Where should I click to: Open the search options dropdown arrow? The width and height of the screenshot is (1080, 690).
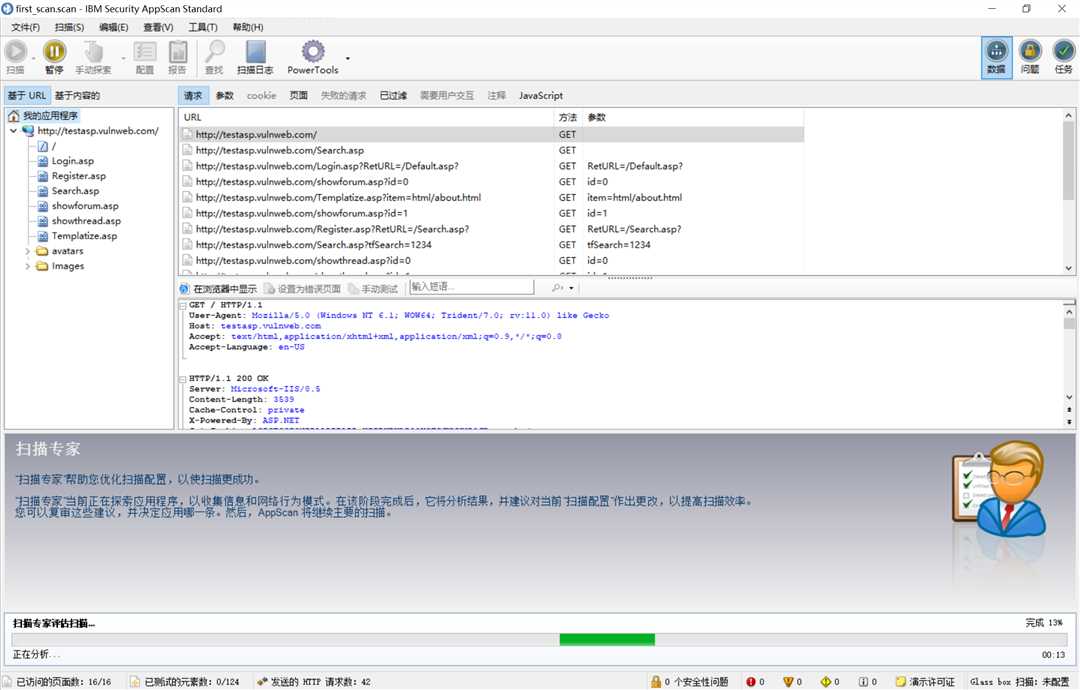click(571, 288)
